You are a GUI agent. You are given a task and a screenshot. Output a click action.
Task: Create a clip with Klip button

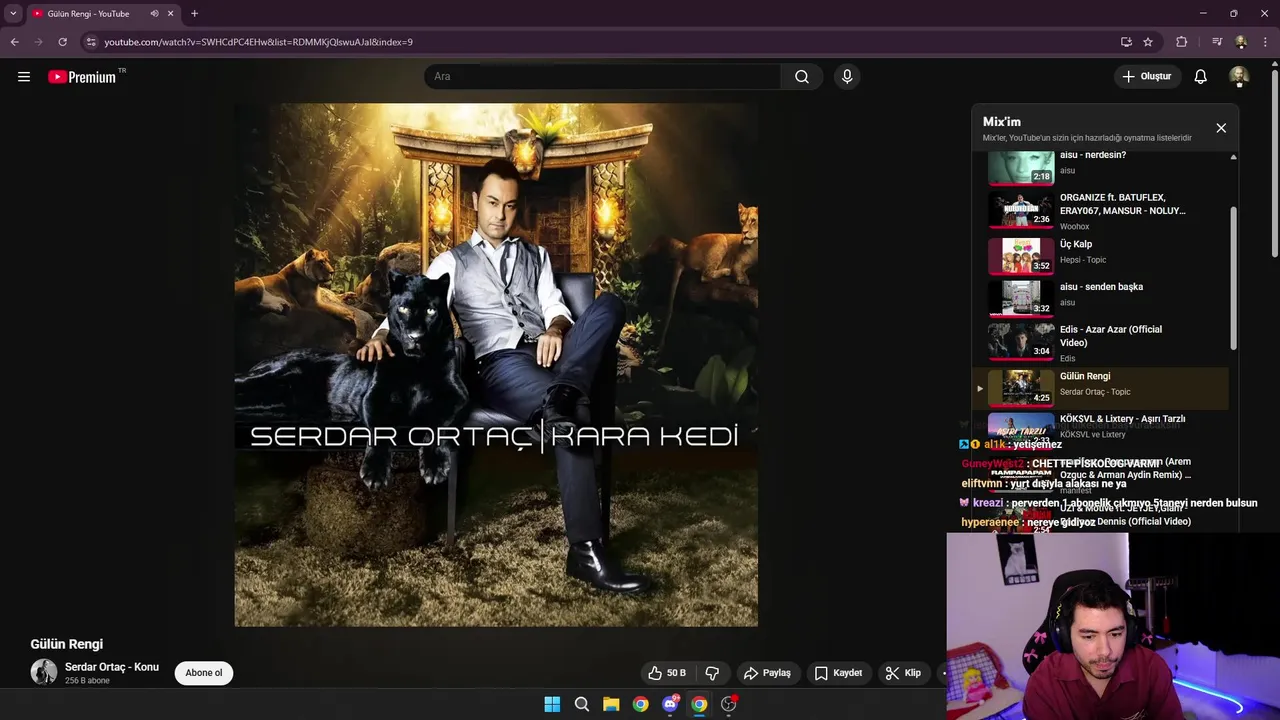903,673
